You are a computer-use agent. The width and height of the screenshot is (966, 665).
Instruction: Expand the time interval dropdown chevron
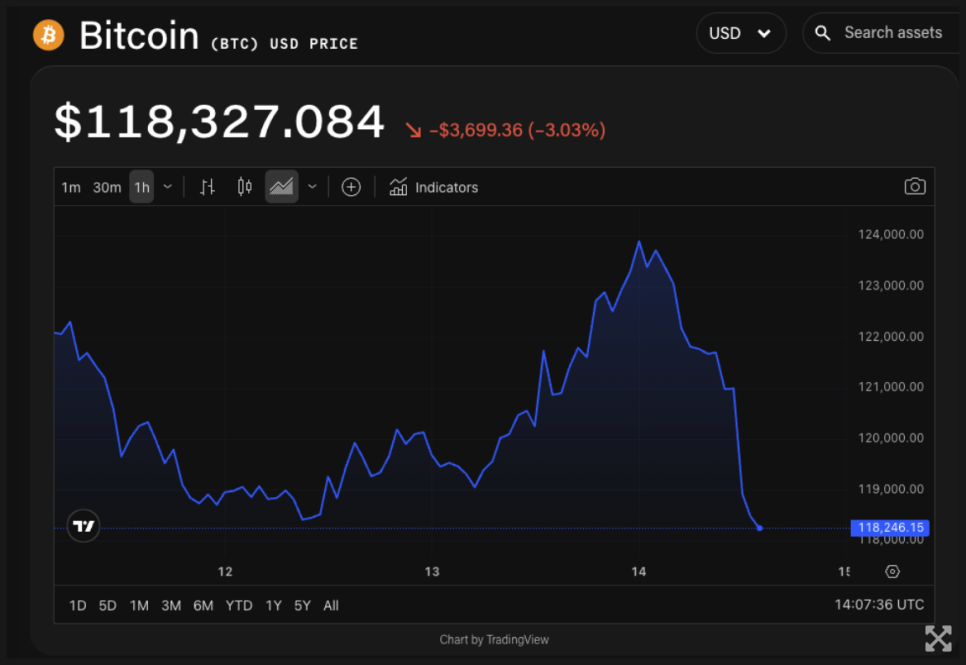click(x=168, y=187)
